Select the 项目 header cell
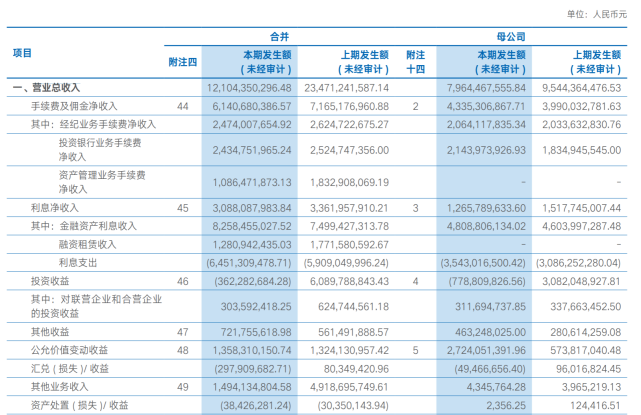The image size is (641, 415). click(22, 53)
